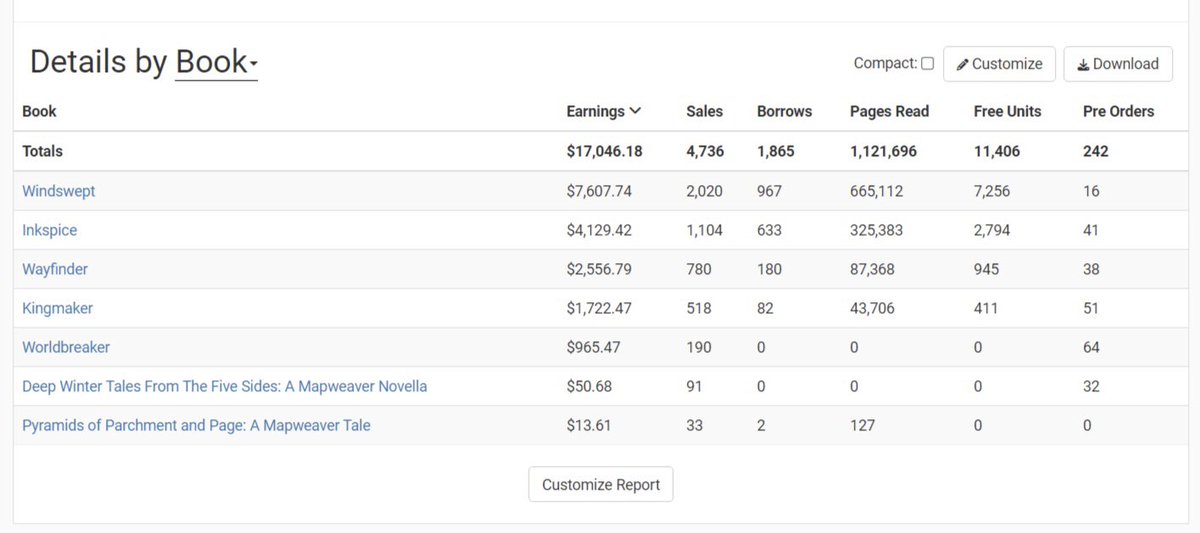Select the Totals row label
Viewport: 1200px width, 533px height.
coord(42,151)
